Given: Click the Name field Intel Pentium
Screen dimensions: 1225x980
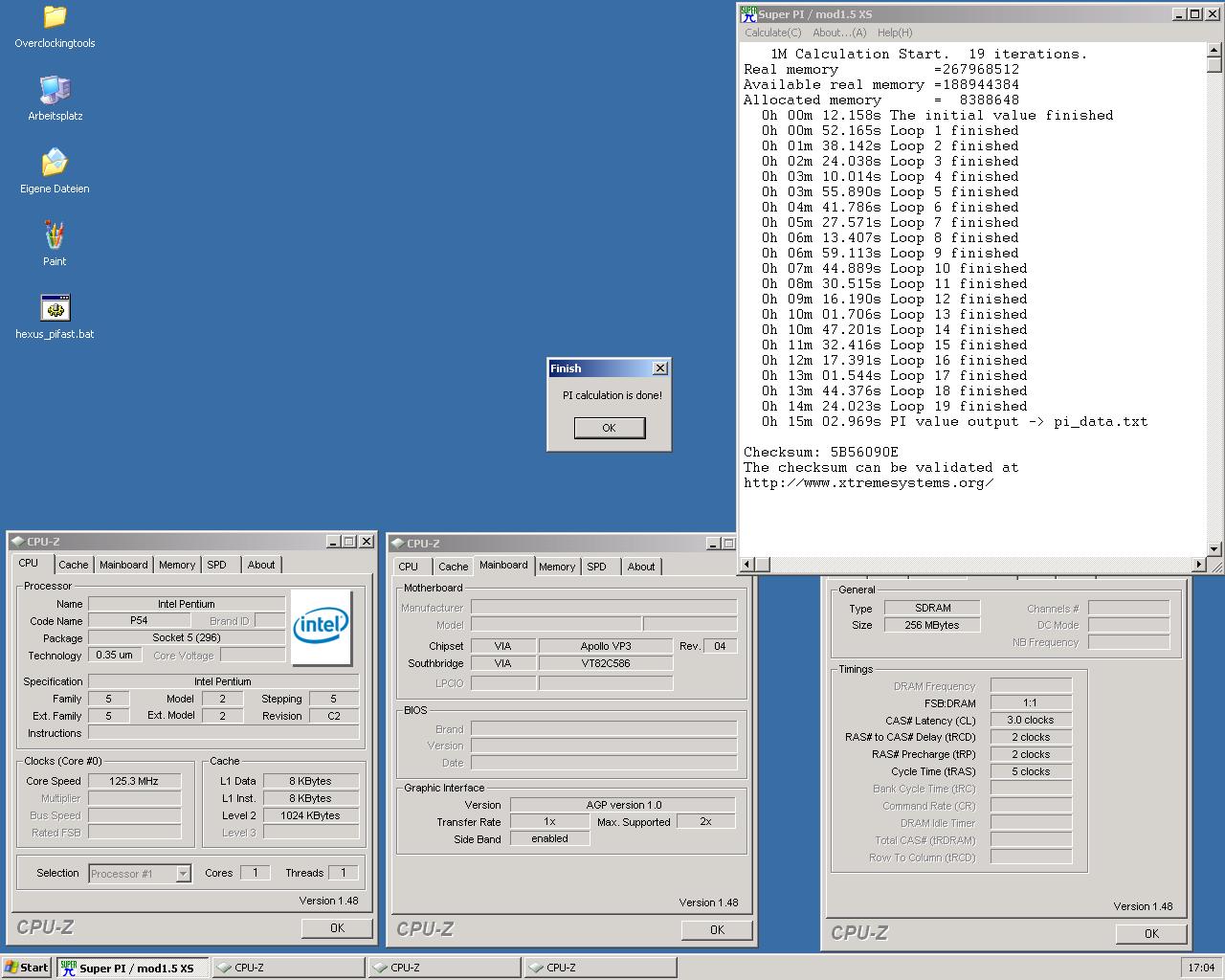Looking at the screenshot, I should pos(187,604).
